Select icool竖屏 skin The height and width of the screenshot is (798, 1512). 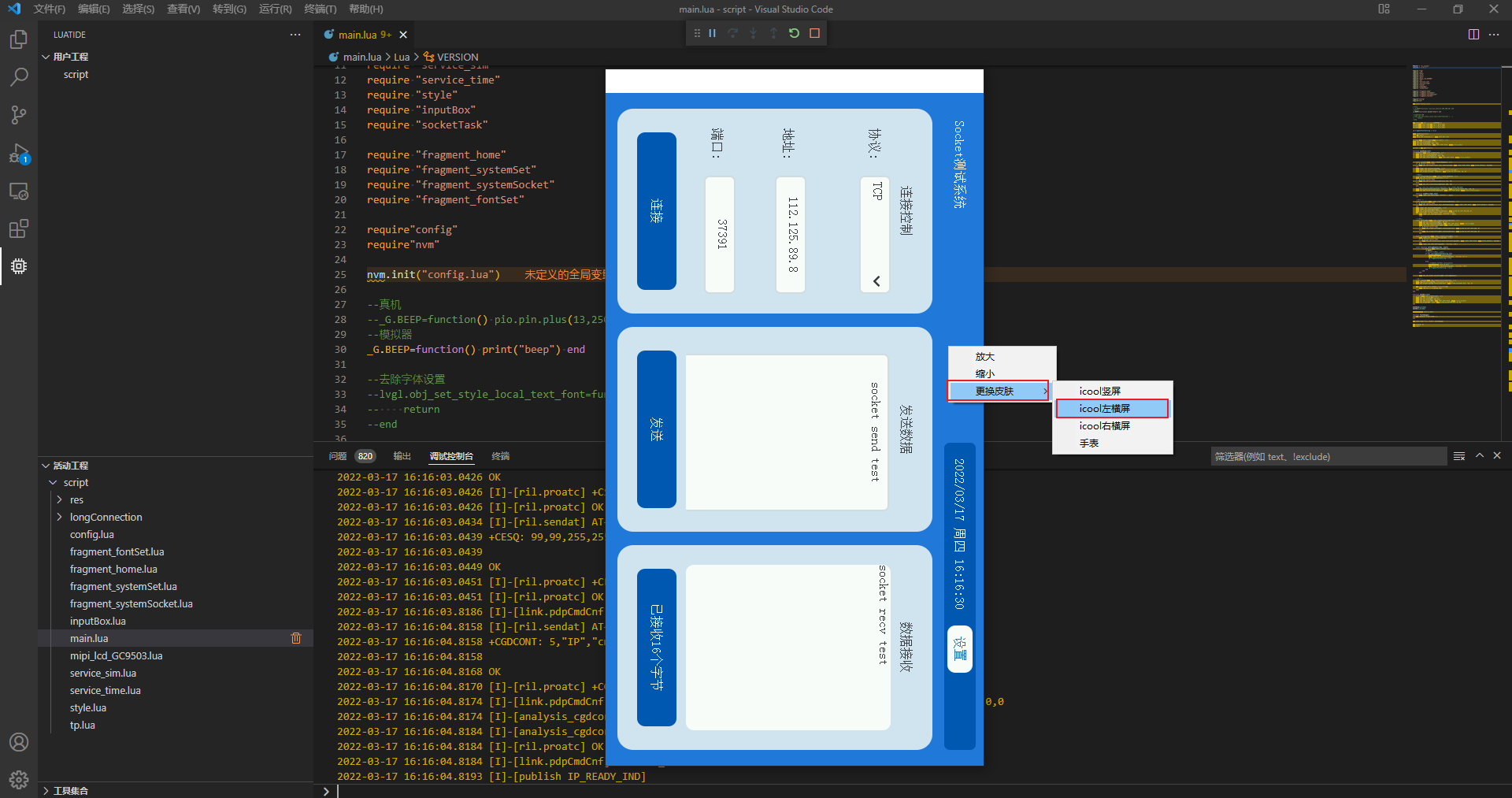pyautogui.click(x=1113, y=391)
